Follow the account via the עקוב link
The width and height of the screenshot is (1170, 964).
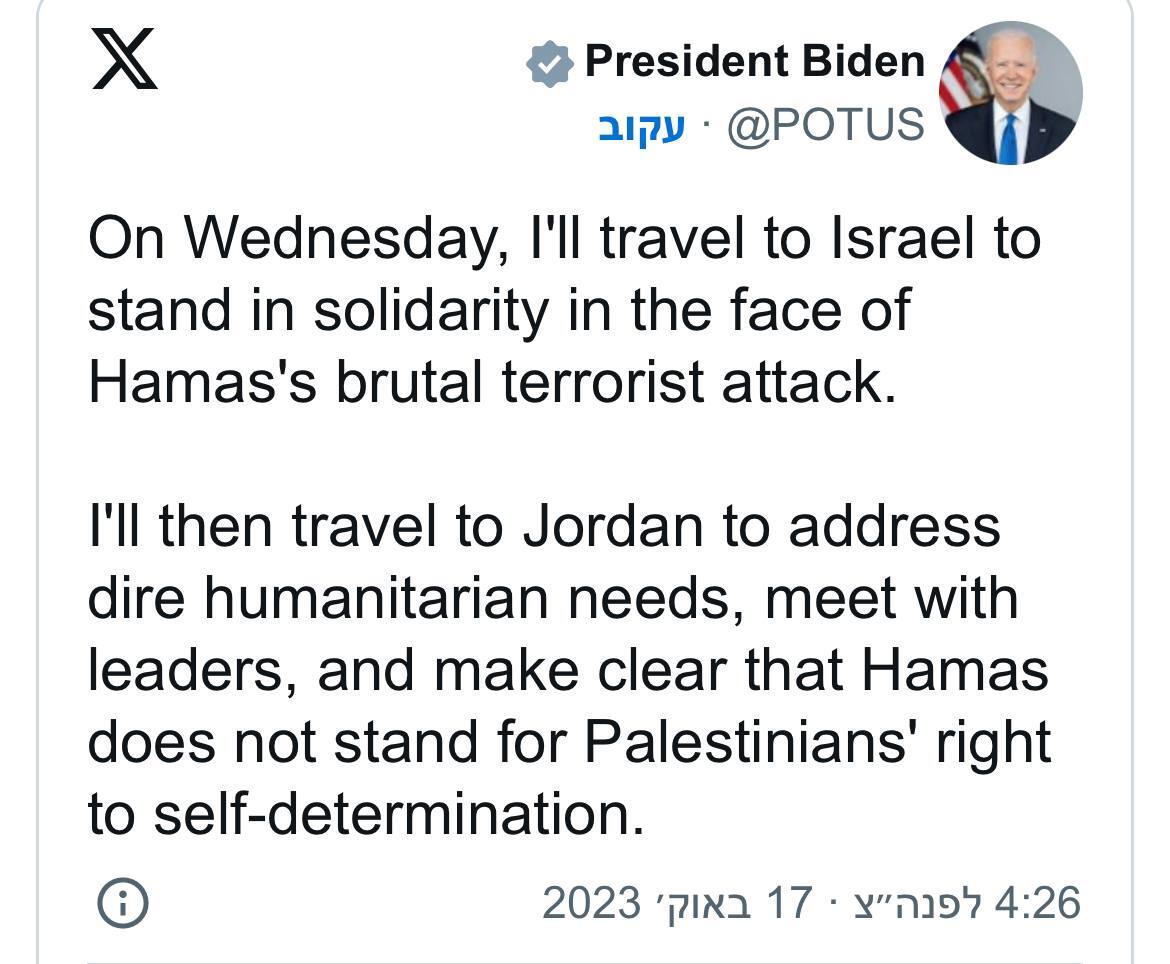642,125
